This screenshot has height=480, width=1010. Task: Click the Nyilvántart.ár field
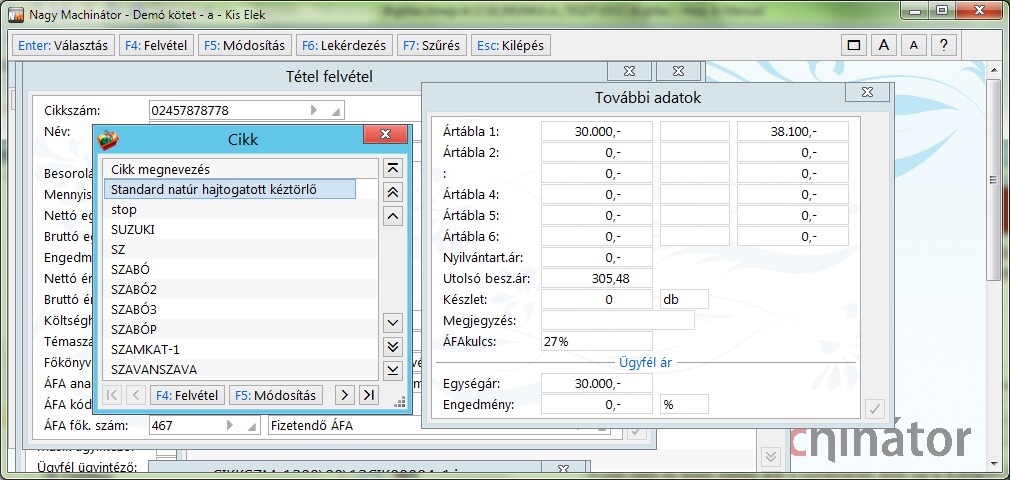point(596,258)
